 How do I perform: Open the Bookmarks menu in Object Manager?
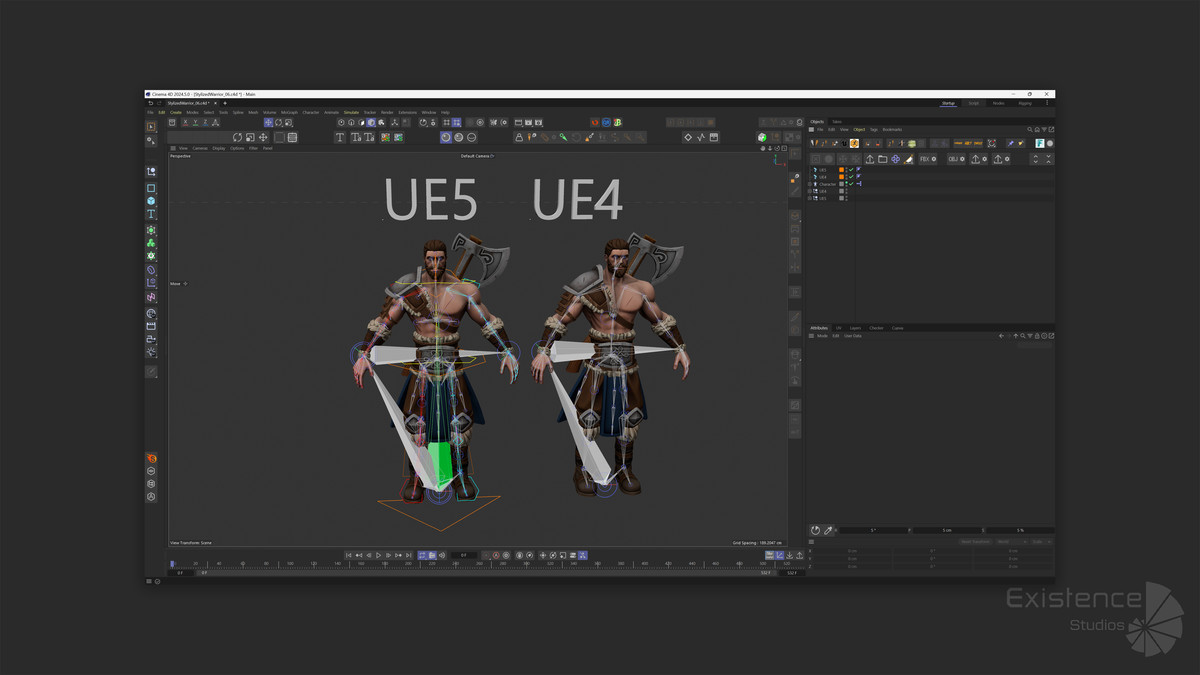892,129
